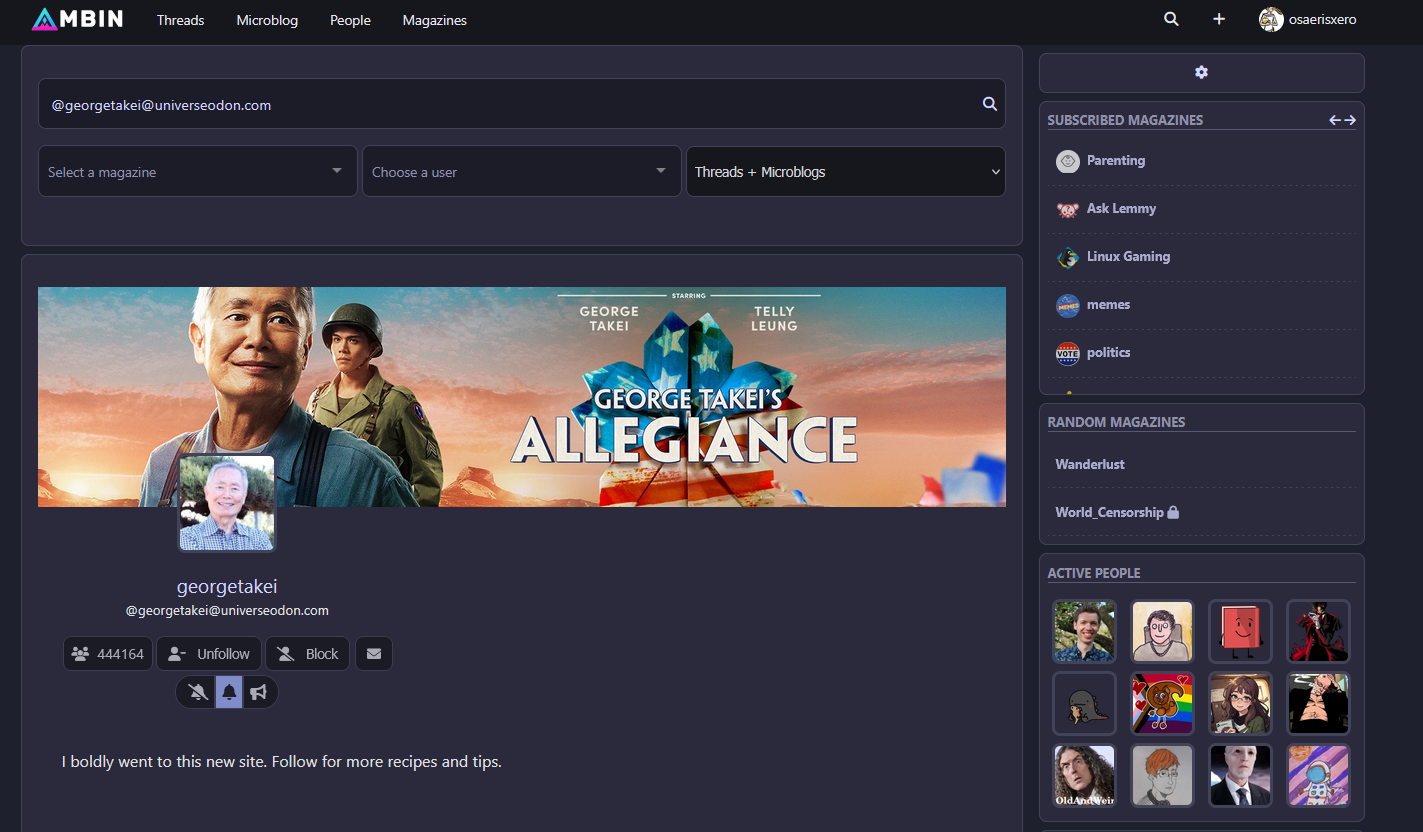This screenshot has height=832, width=1423.
Task: Click the Unfollow button
Action: point(209,654)
